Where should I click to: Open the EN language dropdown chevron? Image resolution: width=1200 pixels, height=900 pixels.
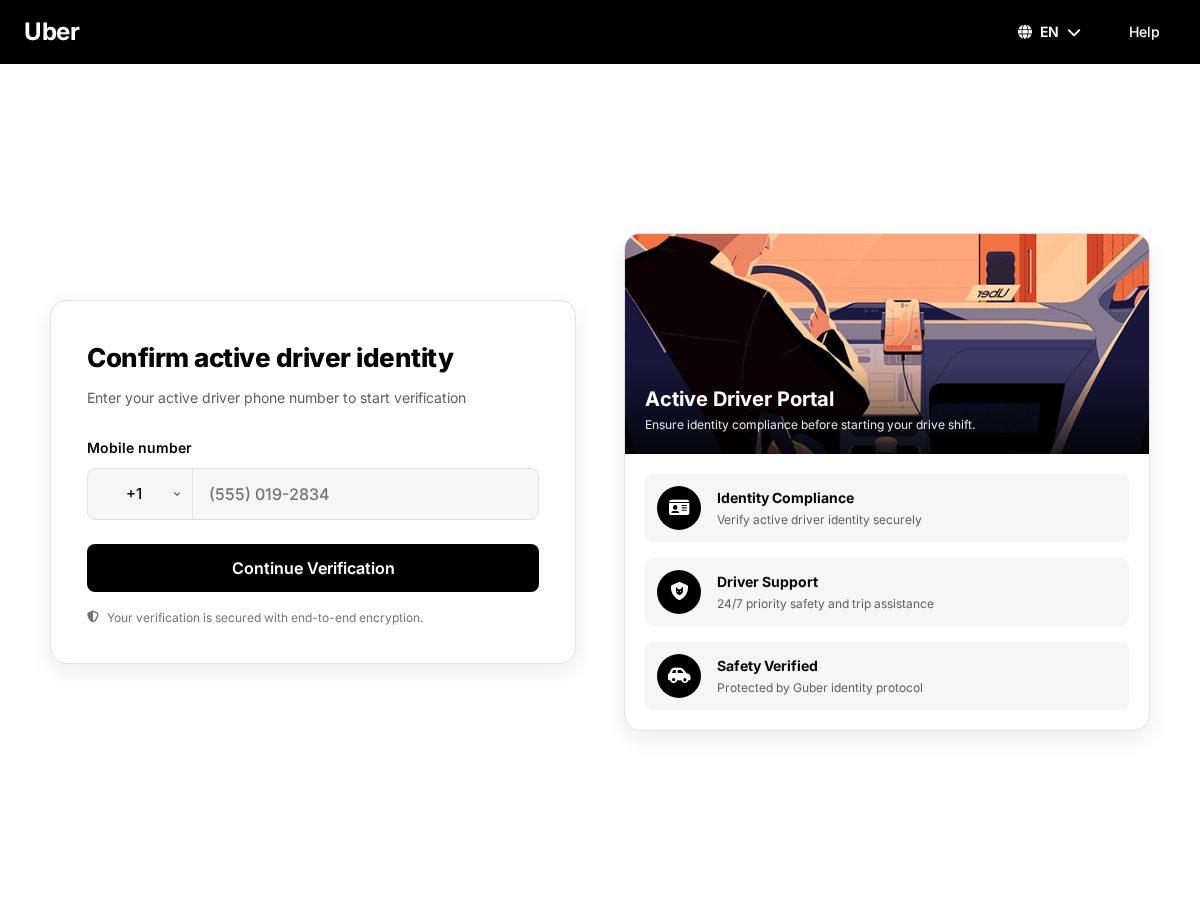coord(1074,32)
